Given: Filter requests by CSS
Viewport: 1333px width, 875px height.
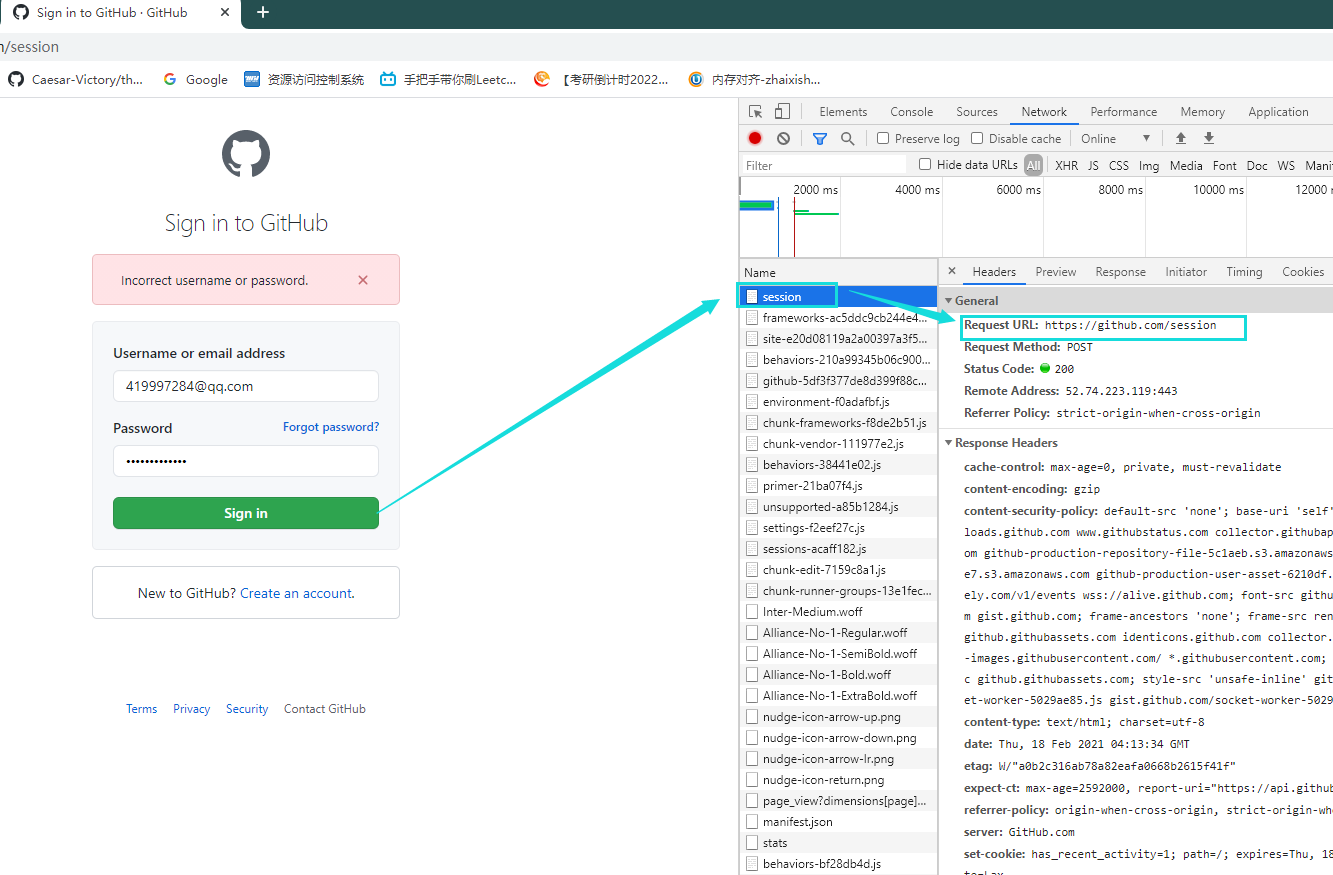Looking at the screenshot, I should coord(1119,166).
